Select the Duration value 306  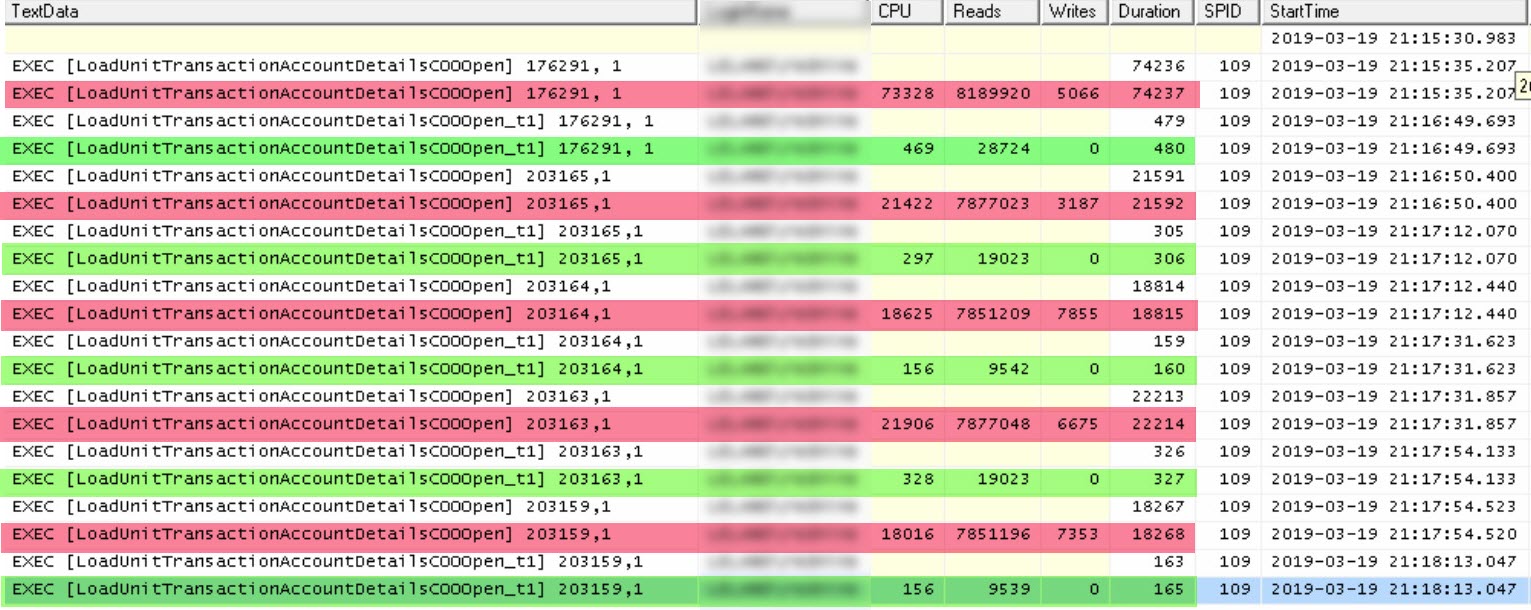tap(1168, 258)
